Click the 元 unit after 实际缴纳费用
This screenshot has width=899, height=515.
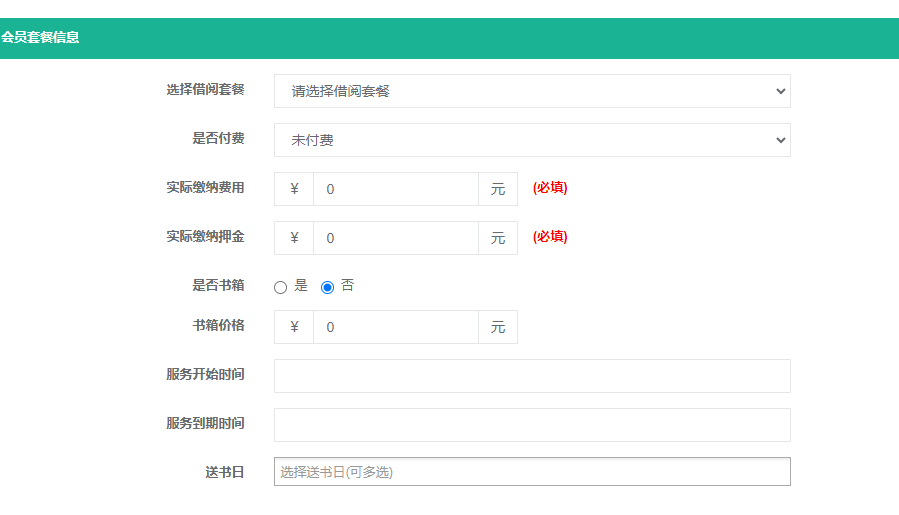(498, 189)
